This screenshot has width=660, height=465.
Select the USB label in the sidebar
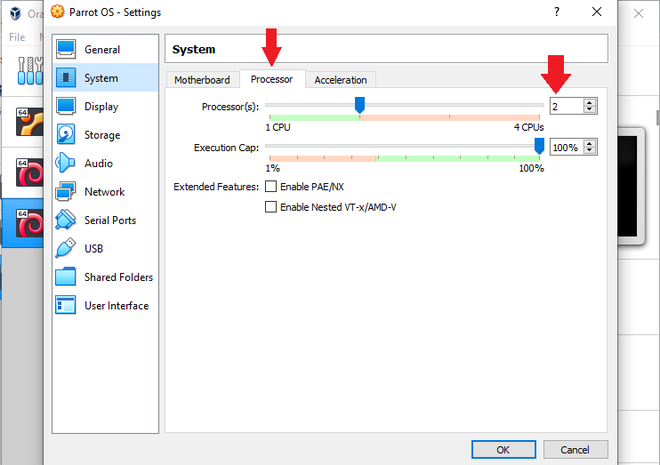point(93,249)
